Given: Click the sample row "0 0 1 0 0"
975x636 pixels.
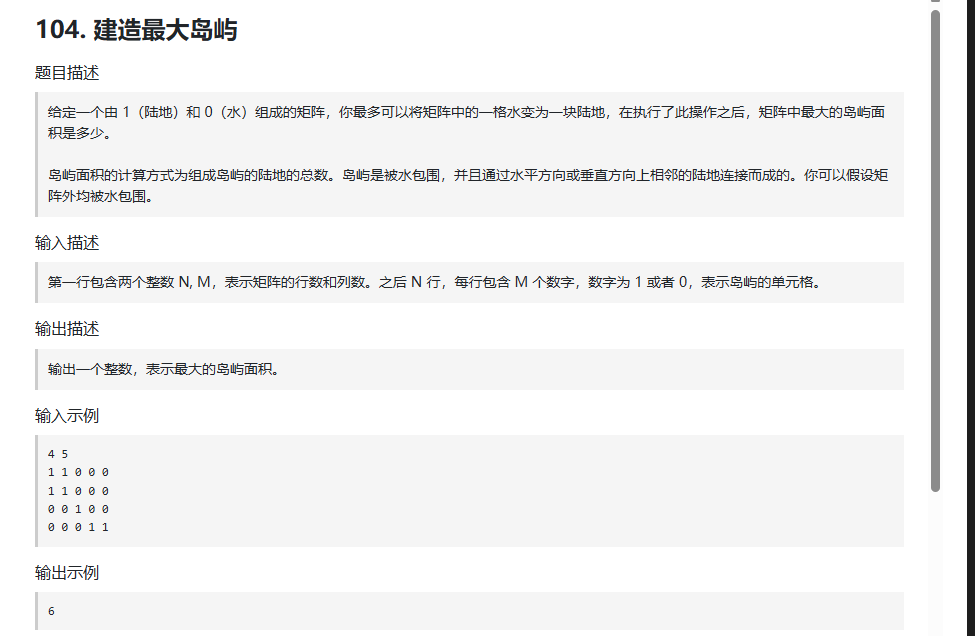Looking at the screenshot, I should click(x=78, y=509).
